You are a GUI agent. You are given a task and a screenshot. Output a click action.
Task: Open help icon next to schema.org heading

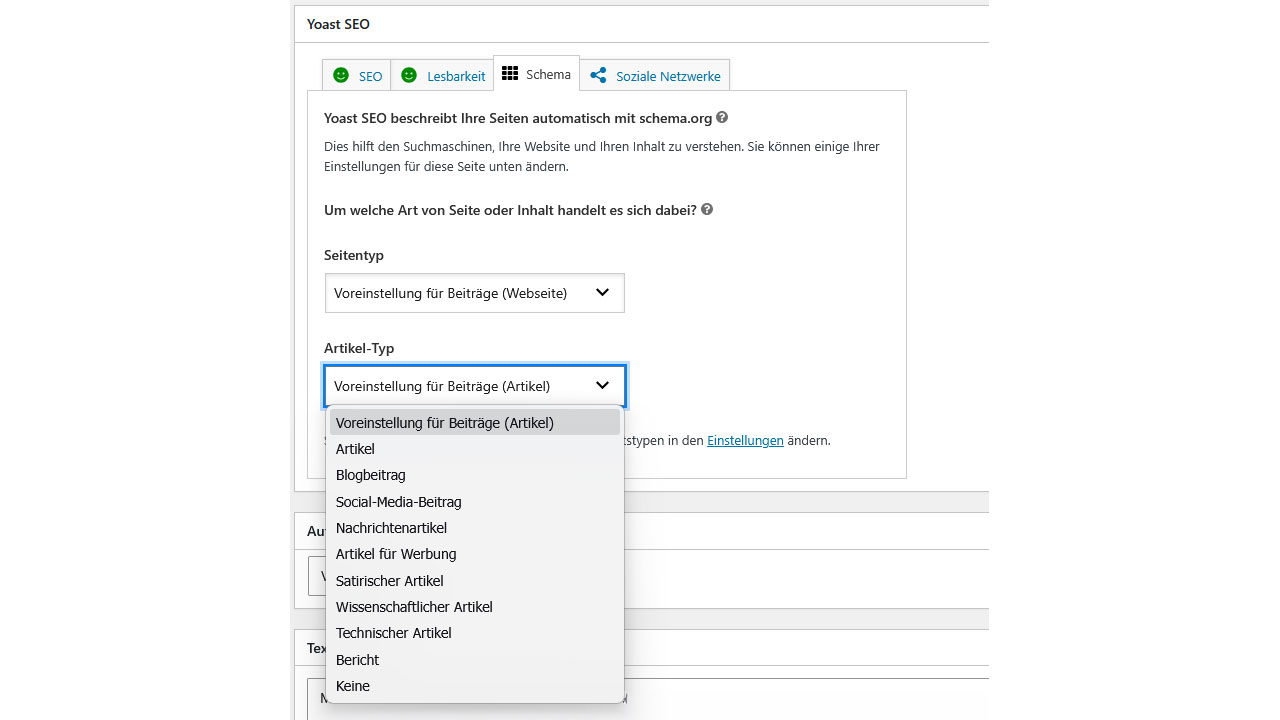(722, 118)
